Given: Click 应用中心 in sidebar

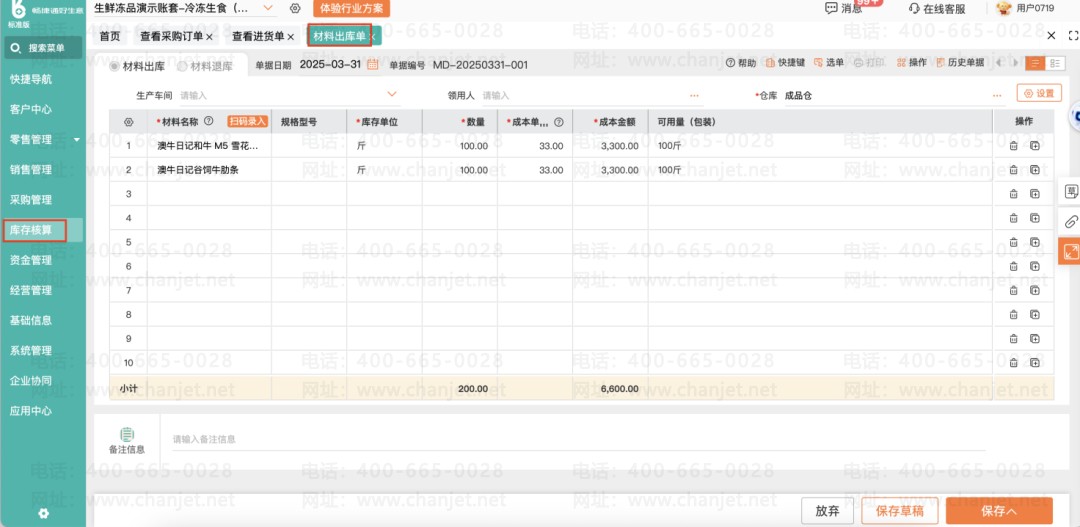Looking at the screenshot, I should [x=31, y=411].
